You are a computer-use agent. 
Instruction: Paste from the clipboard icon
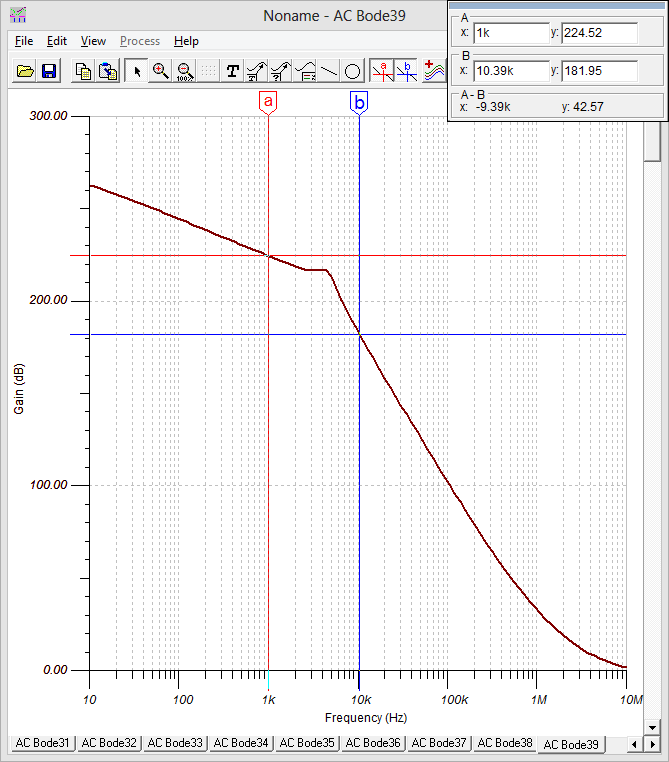[x=107, y=71]
